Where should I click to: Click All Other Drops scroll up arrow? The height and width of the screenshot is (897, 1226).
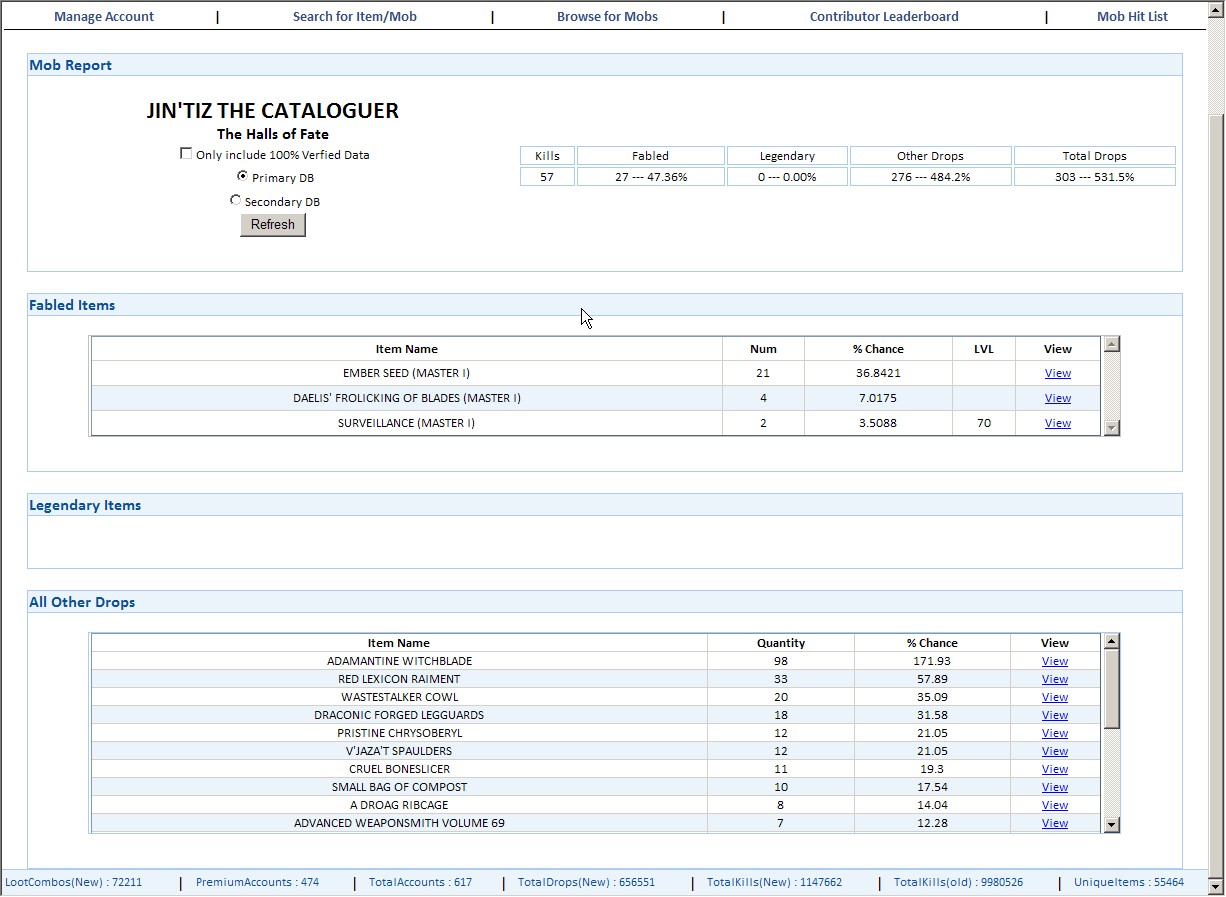point(1111,641)
